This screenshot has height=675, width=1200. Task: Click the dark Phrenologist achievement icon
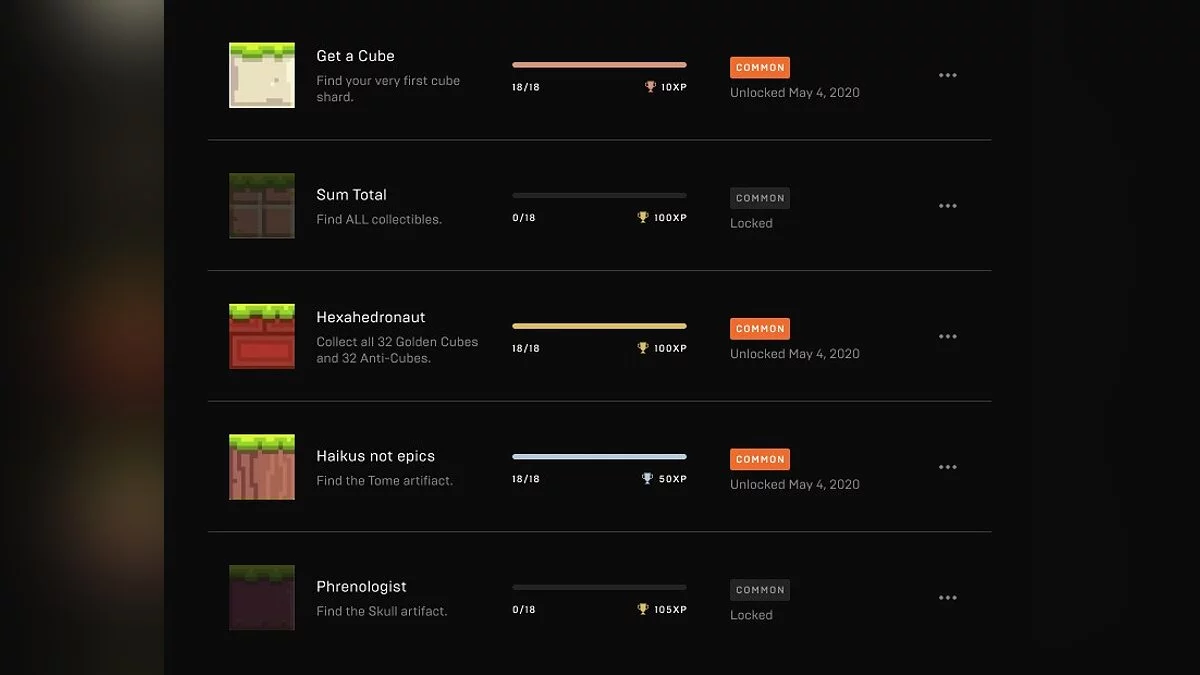point(262,598)
